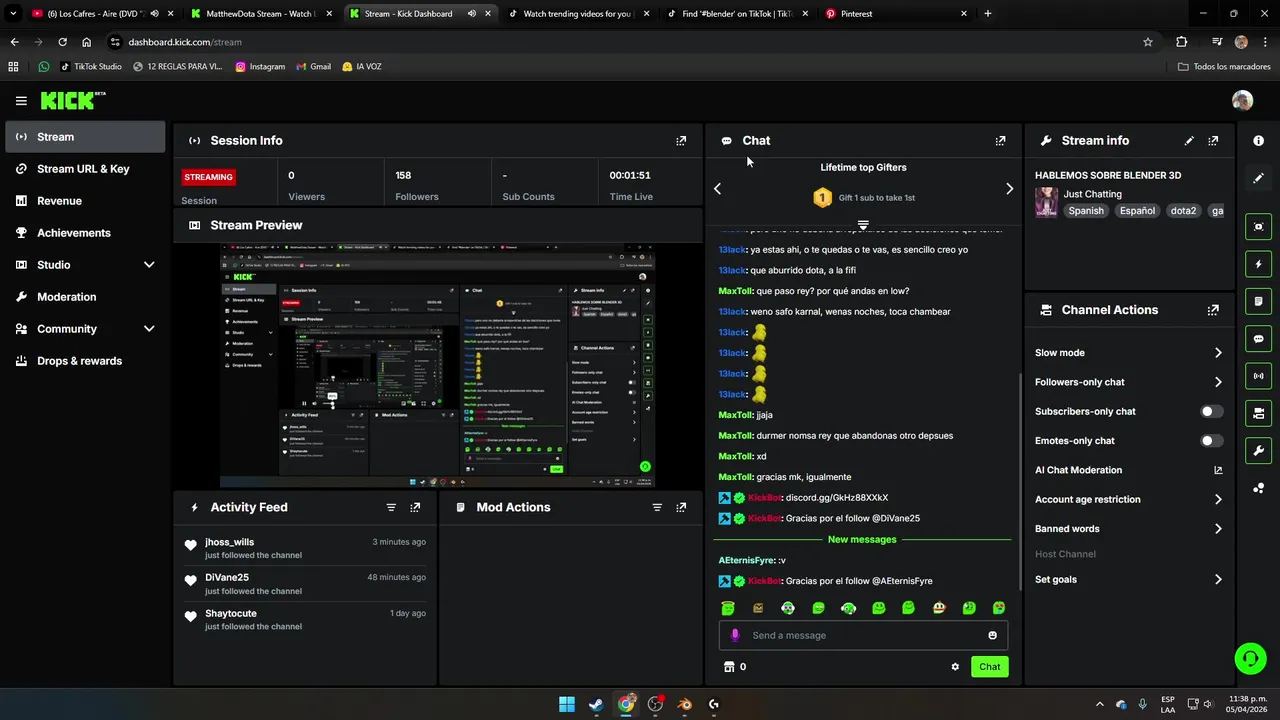Select Stream in the sidebar
The height and width of the screenshot is (720, 1280).
(x=84, y=137)
